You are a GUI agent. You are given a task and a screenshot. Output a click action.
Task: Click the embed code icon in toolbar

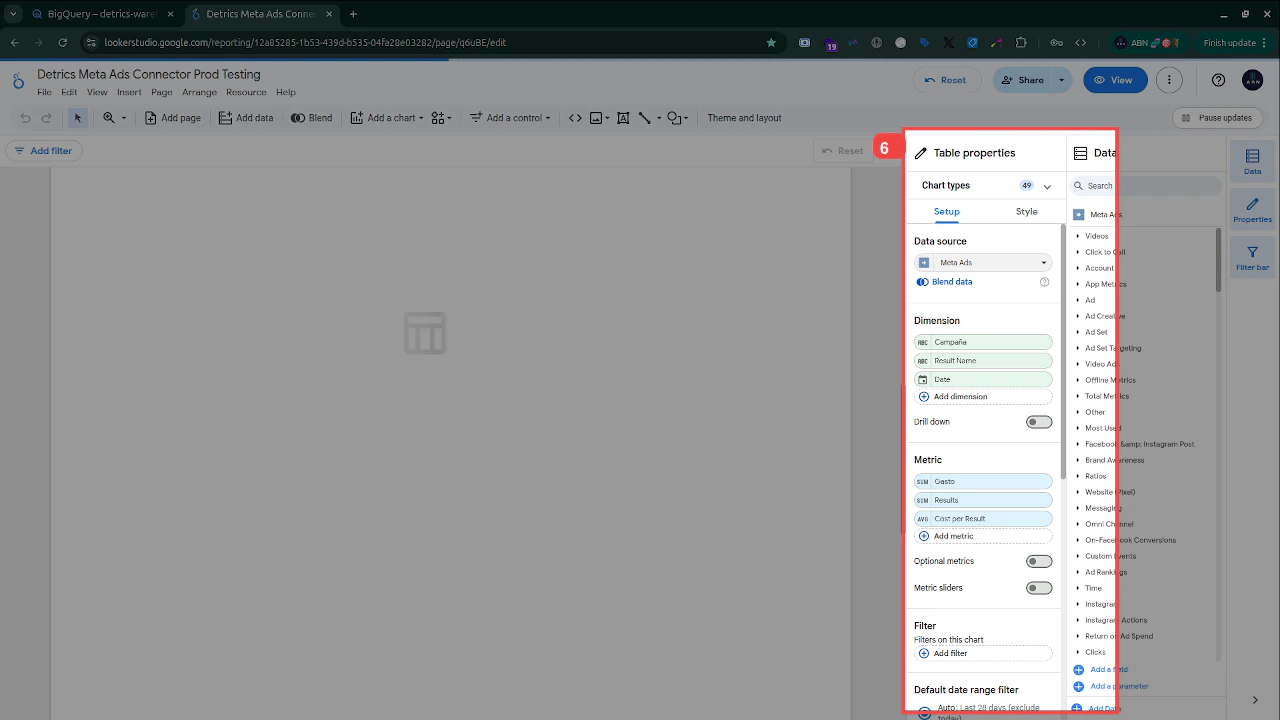[574, 117]
